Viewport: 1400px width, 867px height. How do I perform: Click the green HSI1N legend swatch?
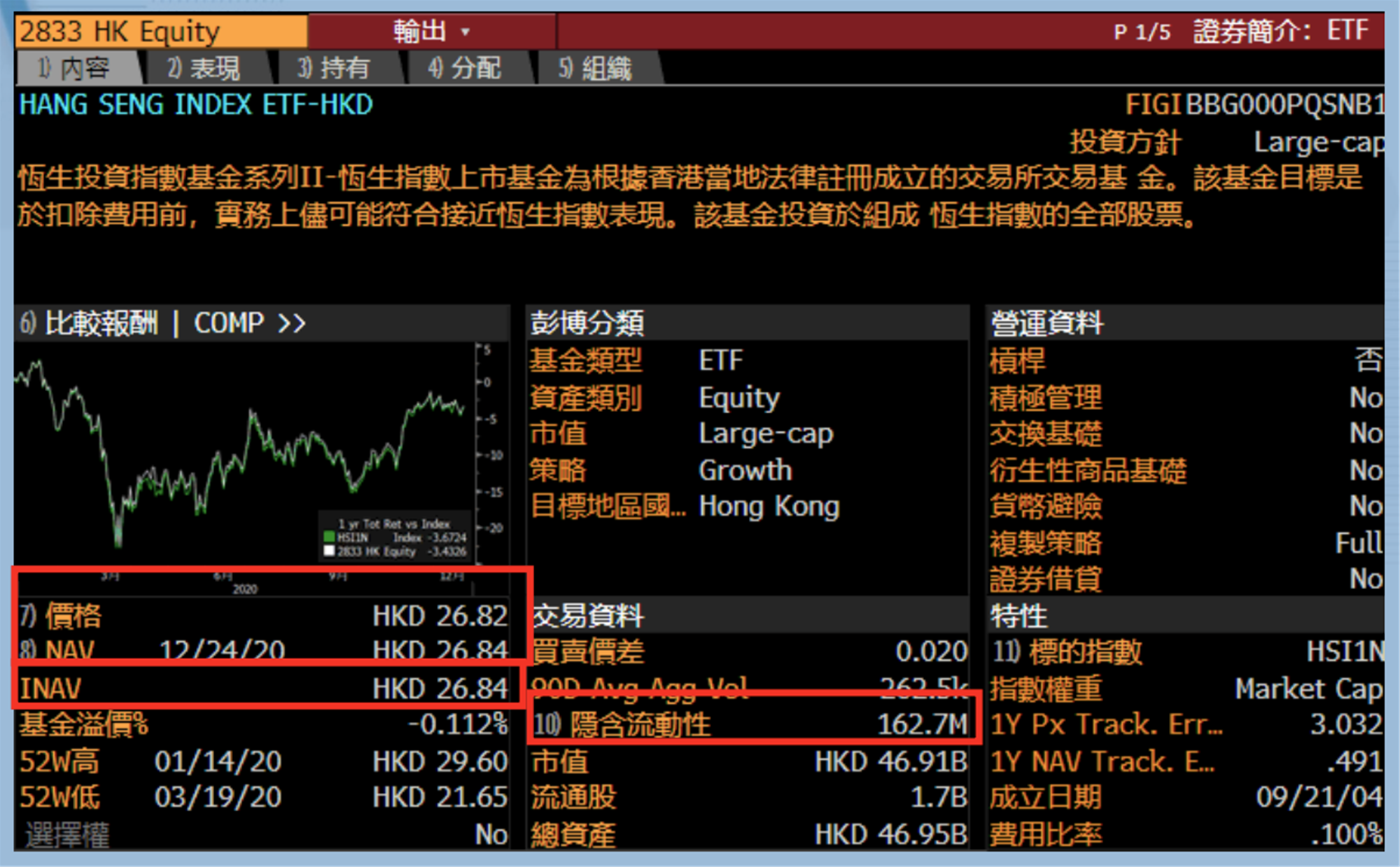pos(329,537)
